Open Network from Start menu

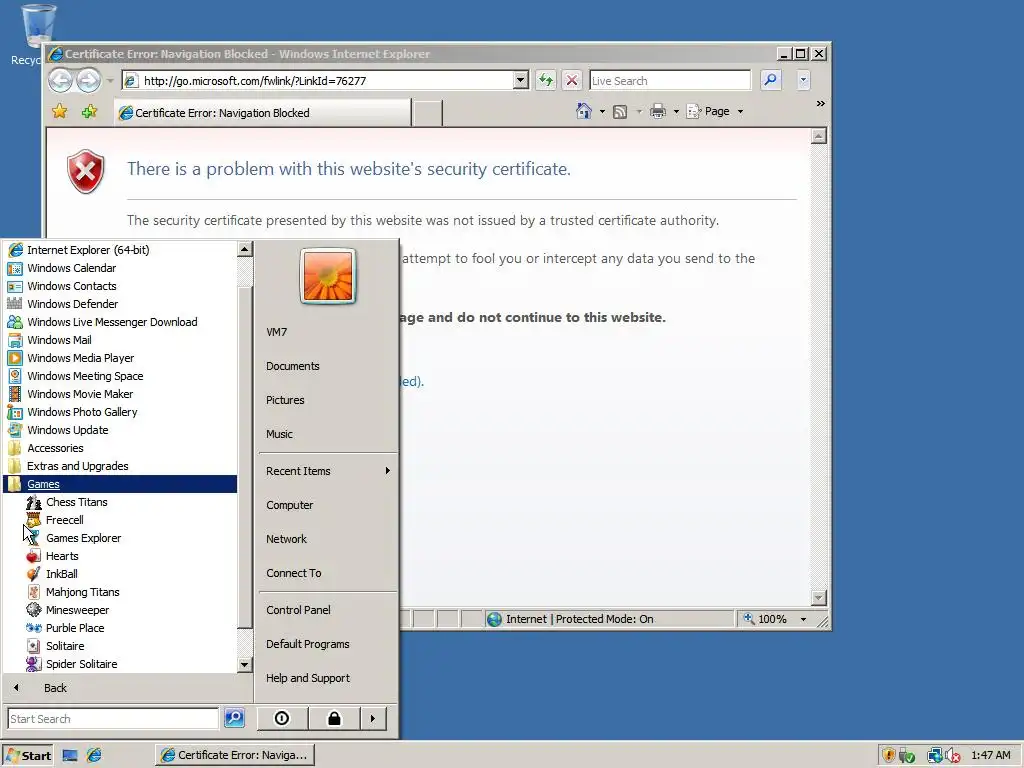tap(286, 539)
